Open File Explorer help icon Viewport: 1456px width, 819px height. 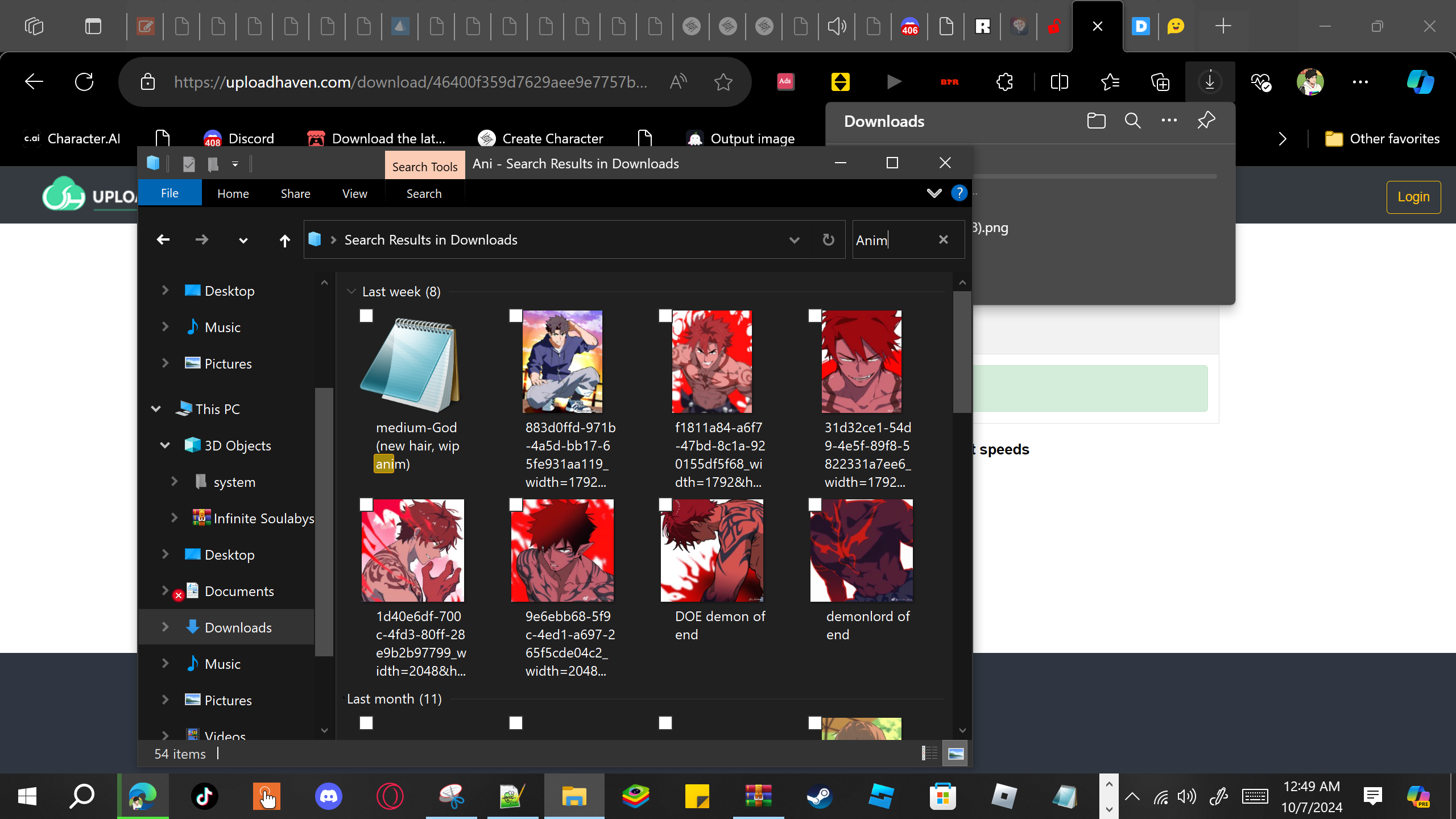[x=959, y=193]
